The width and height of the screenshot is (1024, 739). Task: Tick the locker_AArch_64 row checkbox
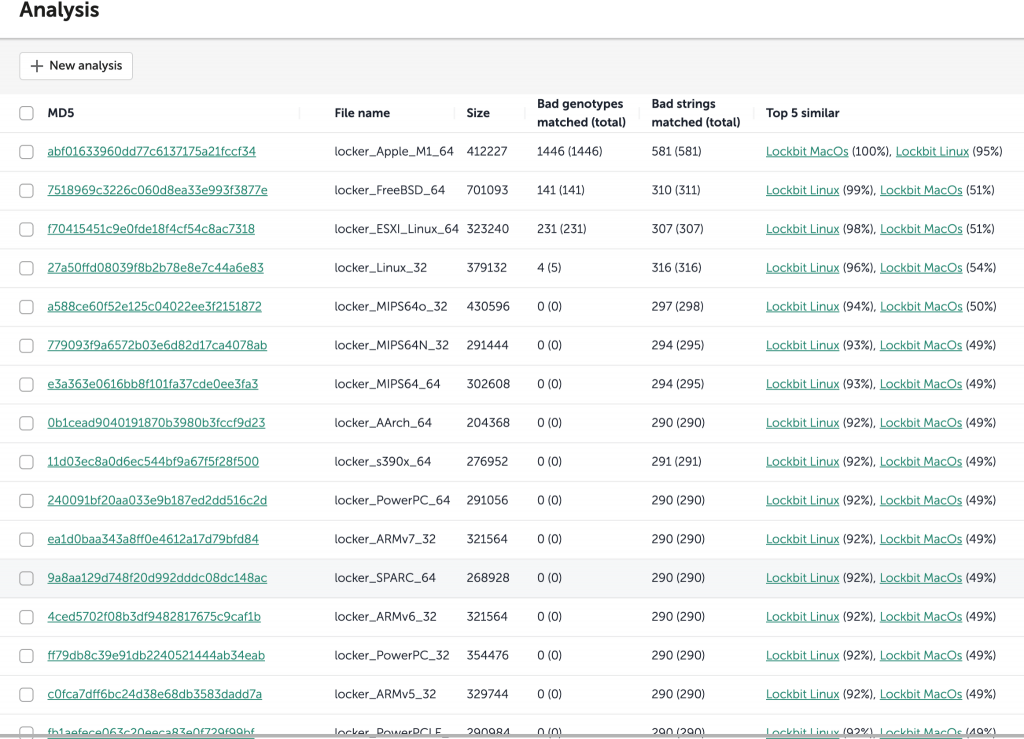(27, 423)
